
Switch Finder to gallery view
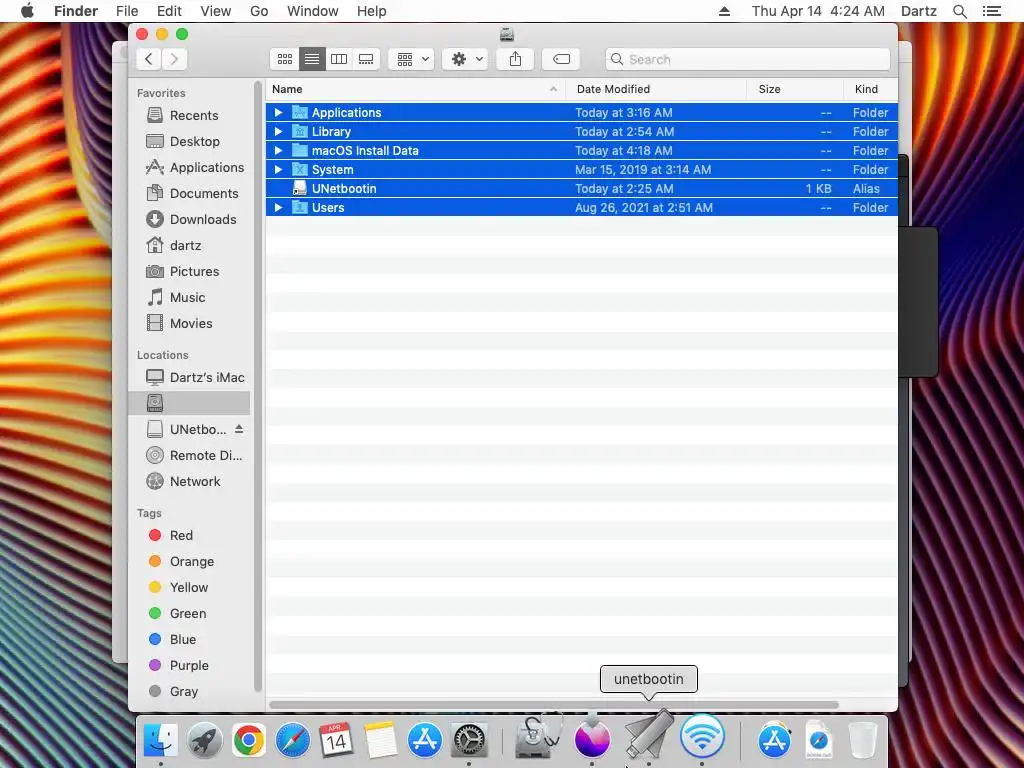(366, 59)
